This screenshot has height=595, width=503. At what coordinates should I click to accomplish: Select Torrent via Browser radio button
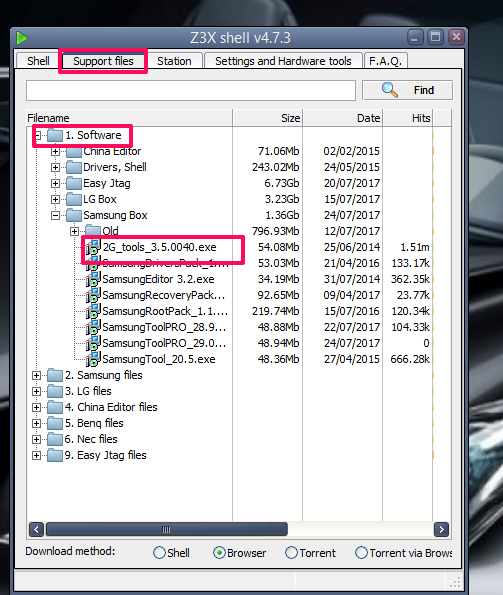tap(362, 552)
